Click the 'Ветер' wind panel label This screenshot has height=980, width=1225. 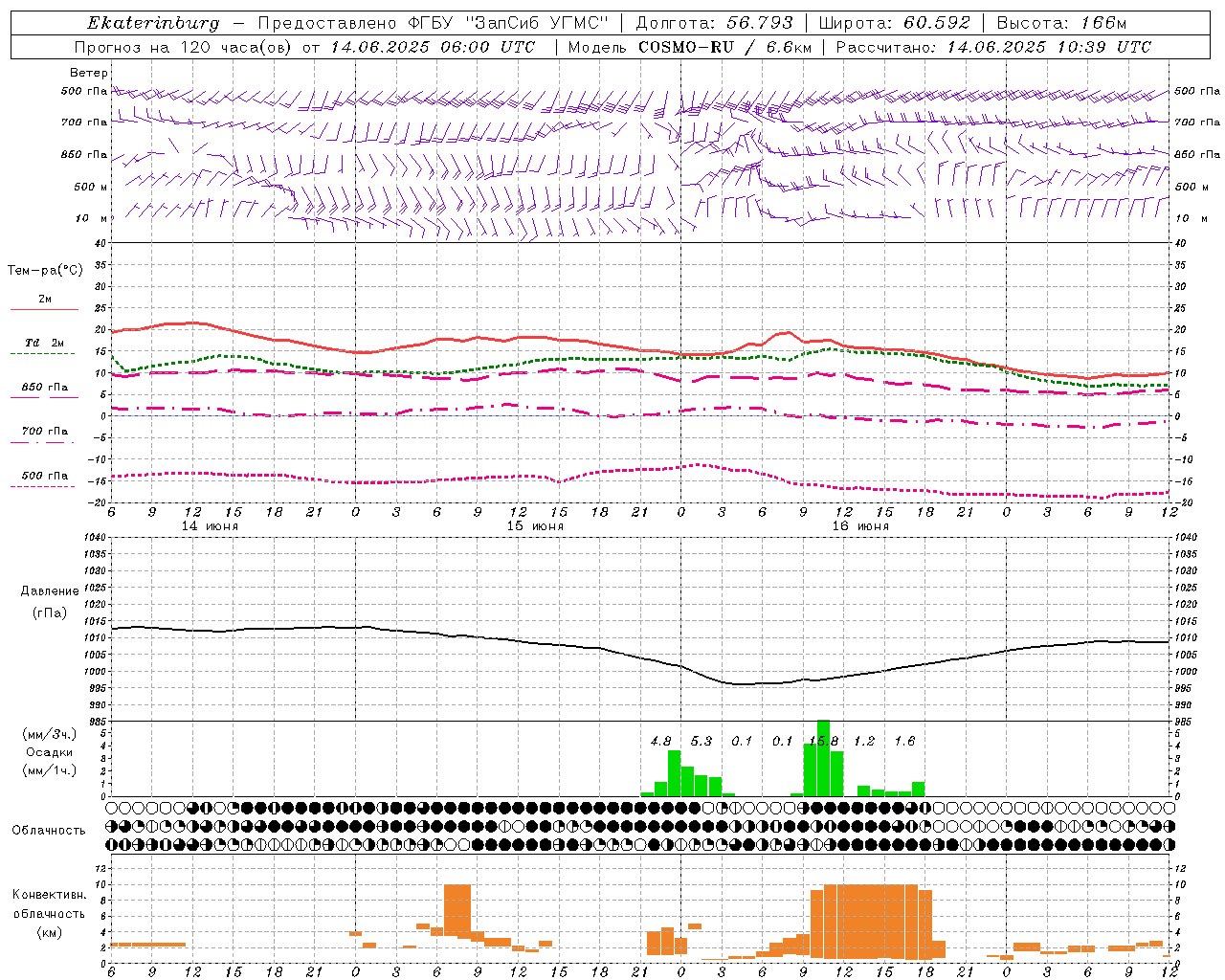coord(89,73)
